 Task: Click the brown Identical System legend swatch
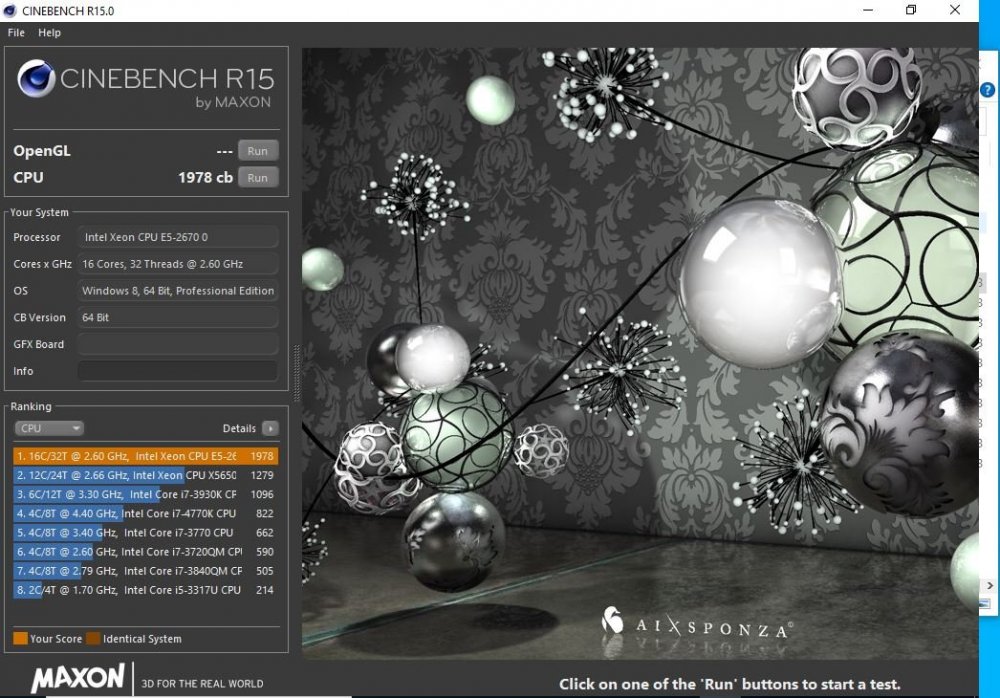coord(93,639)
